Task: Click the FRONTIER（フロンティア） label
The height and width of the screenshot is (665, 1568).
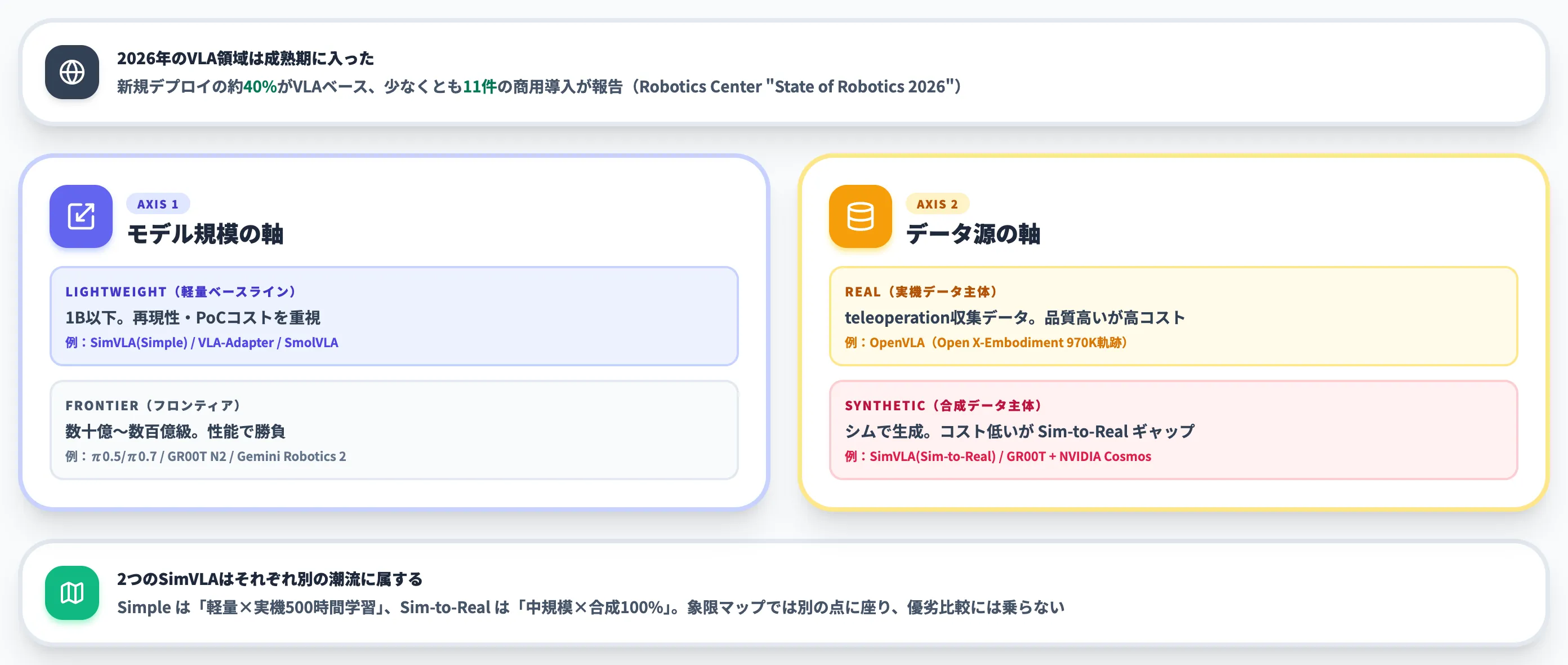Action: (153, 406)
